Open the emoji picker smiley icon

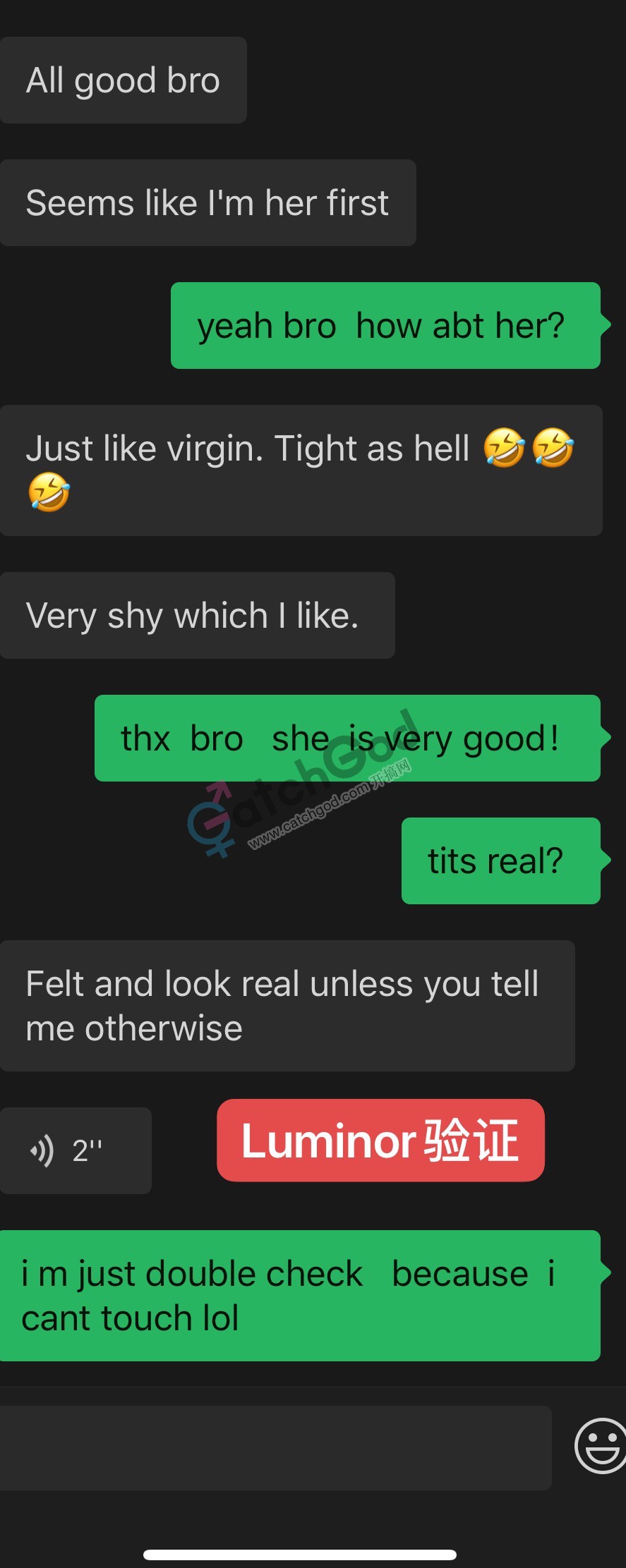tap(601, 1445)
